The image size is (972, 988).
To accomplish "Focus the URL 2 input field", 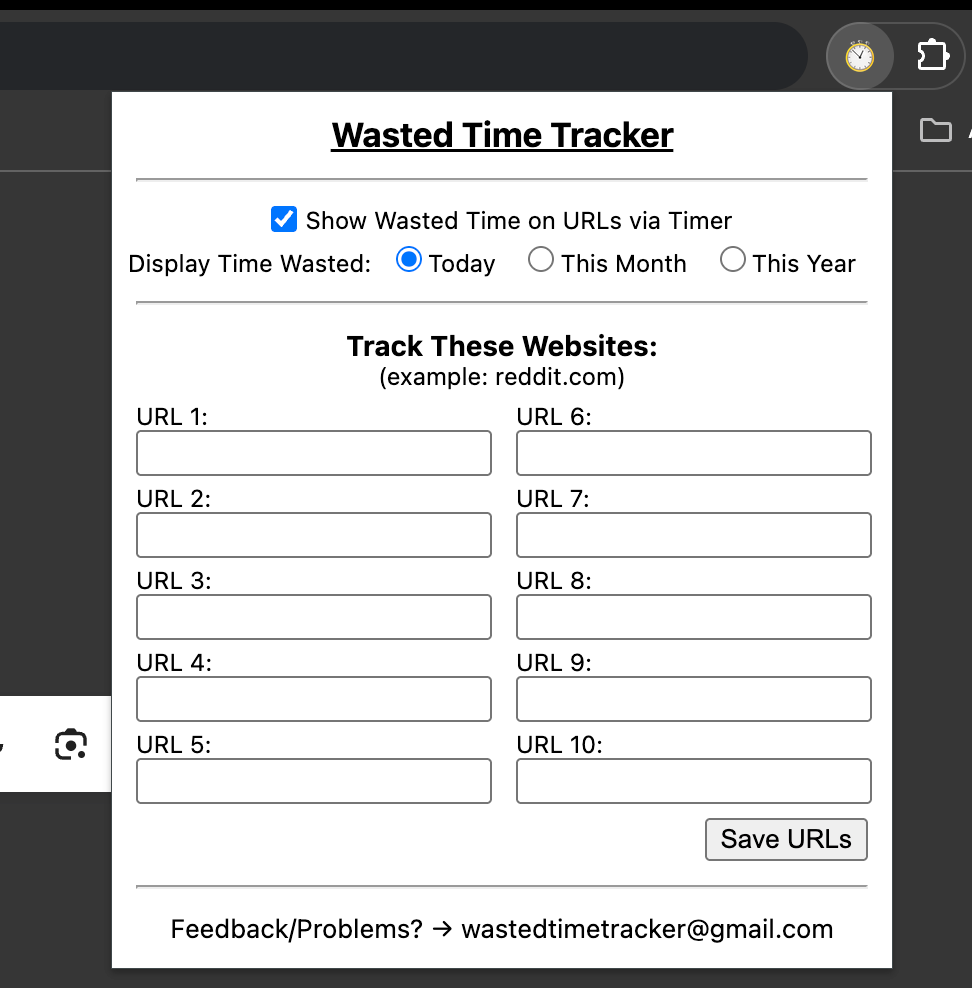I will point(314,535).
